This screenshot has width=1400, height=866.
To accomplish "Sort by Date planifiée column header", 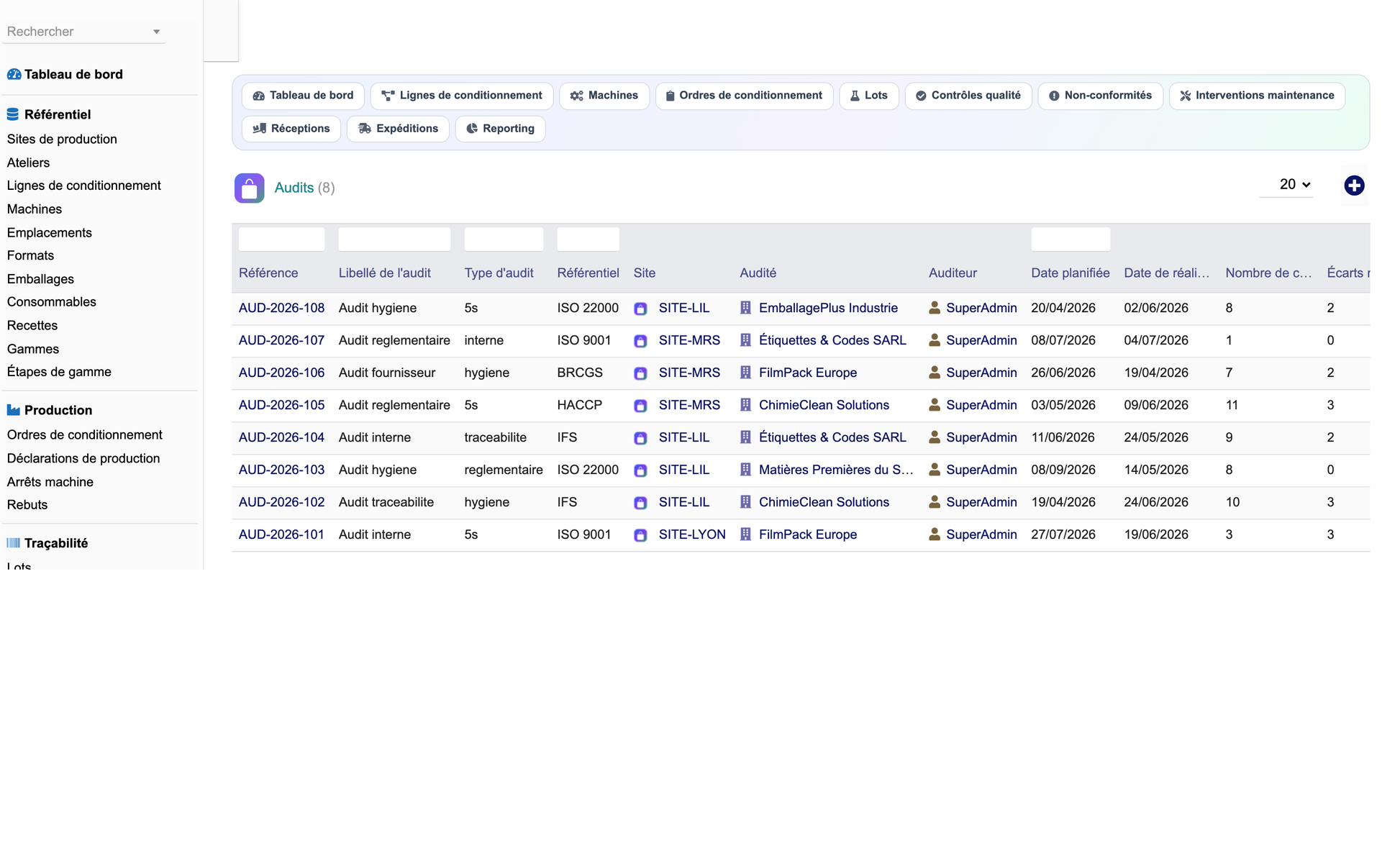I will tap(1070, 273).
